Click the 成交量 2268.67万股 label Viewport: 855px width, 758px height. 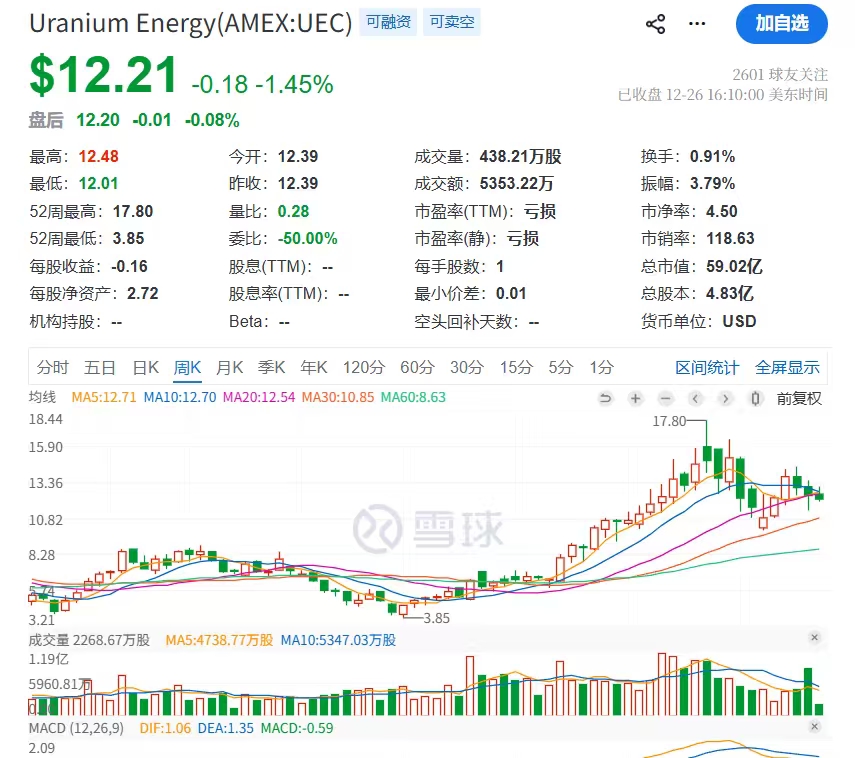(x=89, y=640)
